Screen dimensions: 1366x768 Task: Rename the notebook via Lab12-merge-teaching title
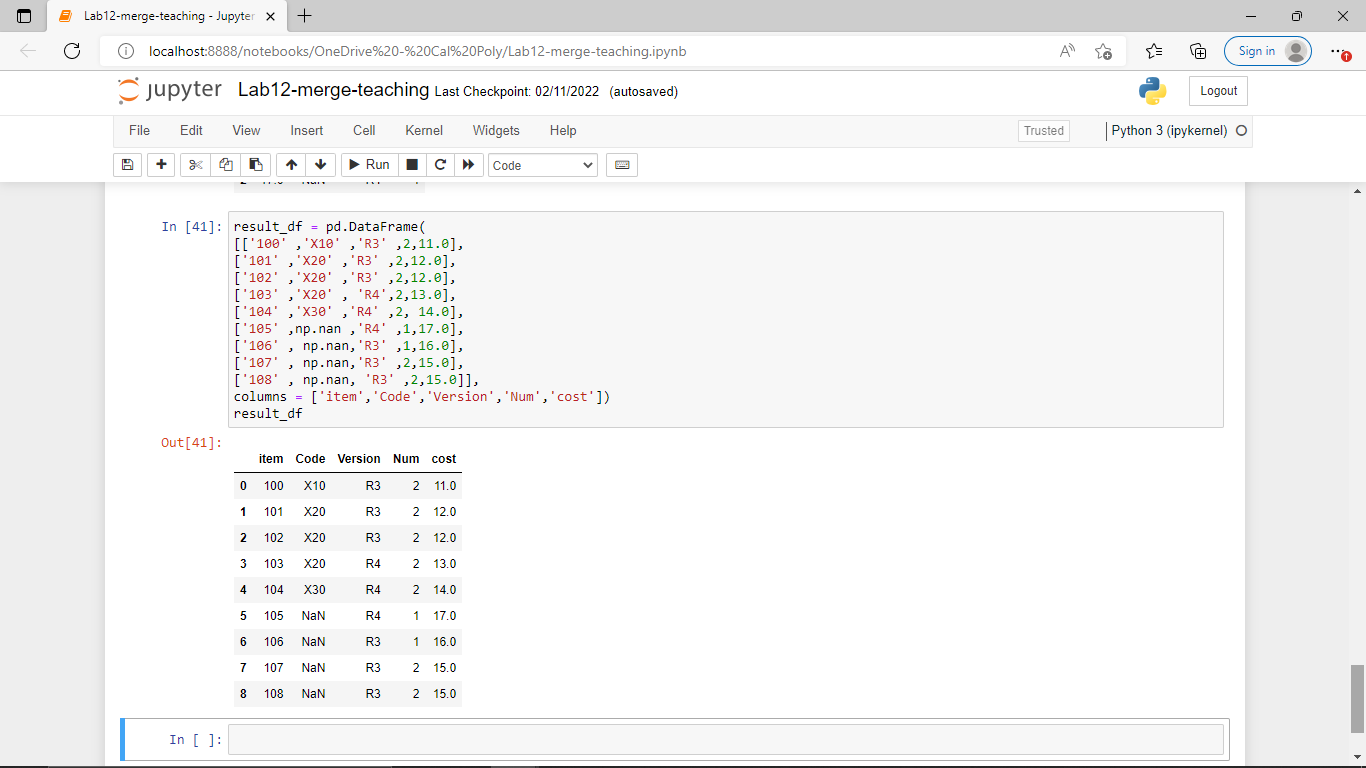coord(333,90)
